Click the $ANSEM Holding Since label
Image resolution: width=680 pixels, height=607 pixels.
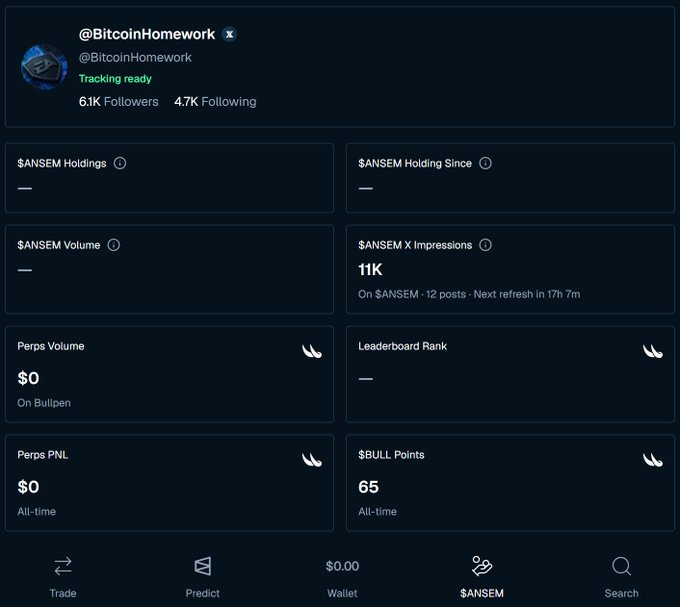(x=415, y=163)
